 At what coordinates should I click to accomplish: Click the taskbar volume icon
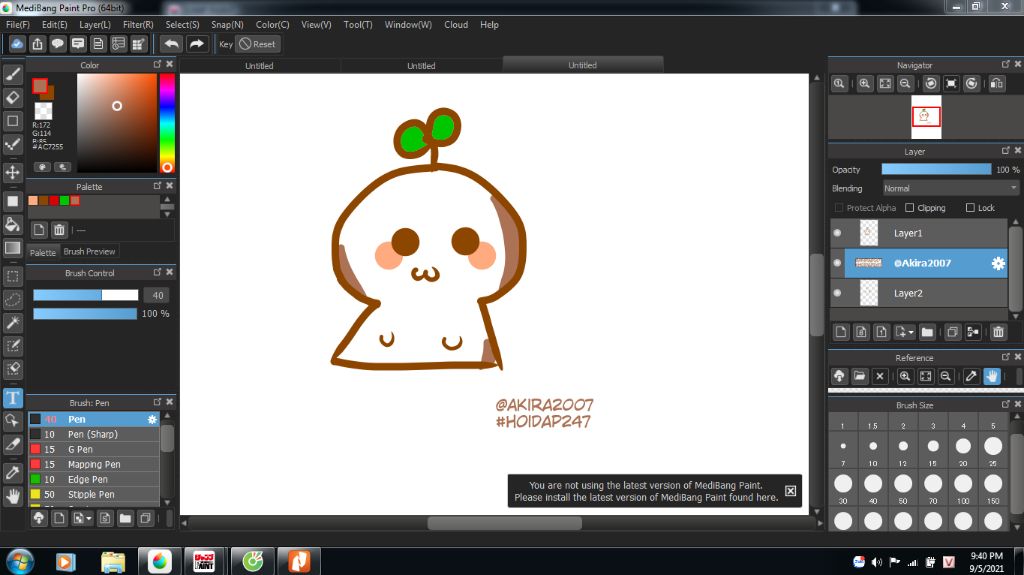click(876, 562)
